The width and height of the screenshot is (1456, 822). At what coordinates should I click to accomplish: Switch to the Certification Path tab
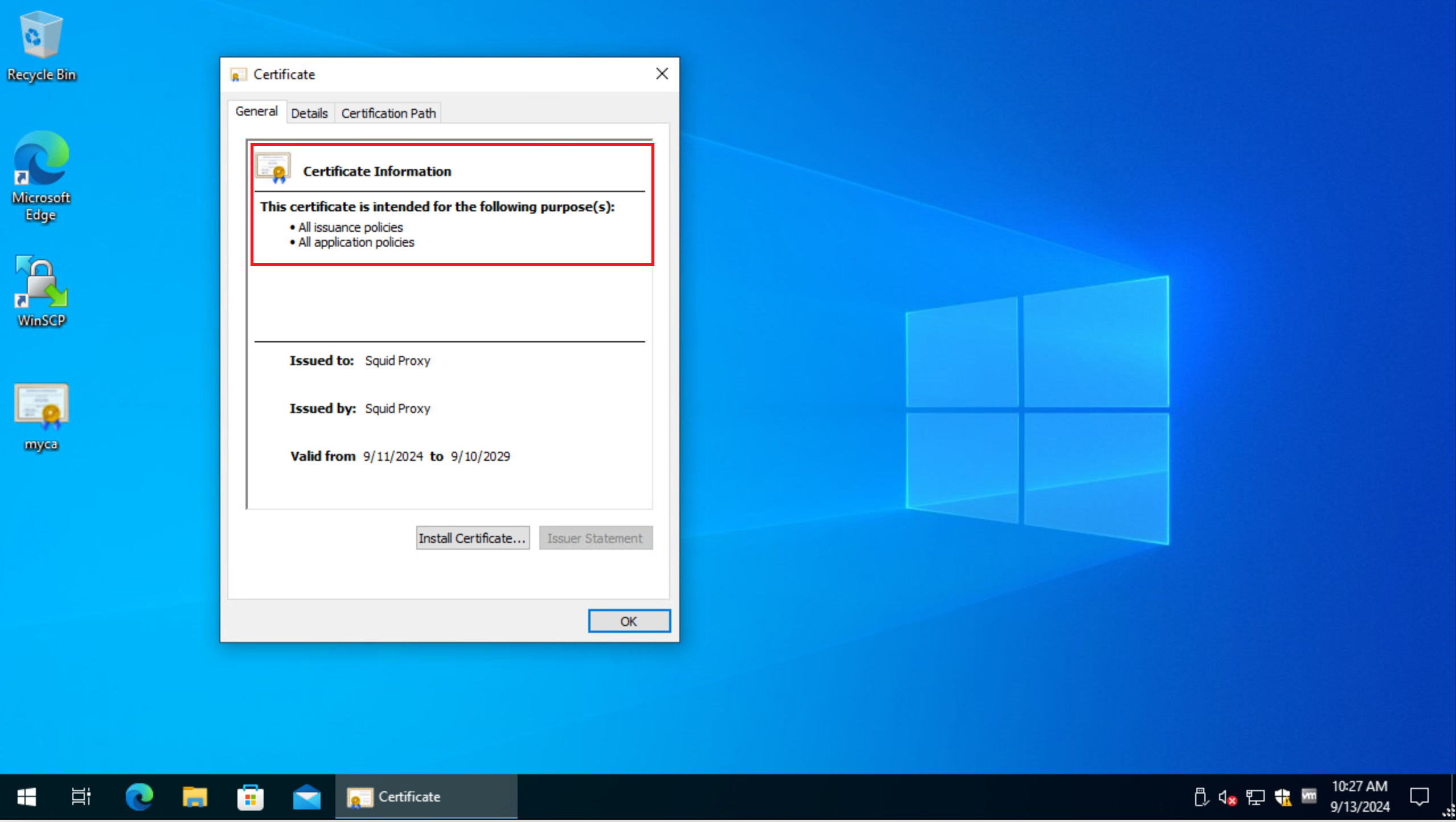pos(388,113)
